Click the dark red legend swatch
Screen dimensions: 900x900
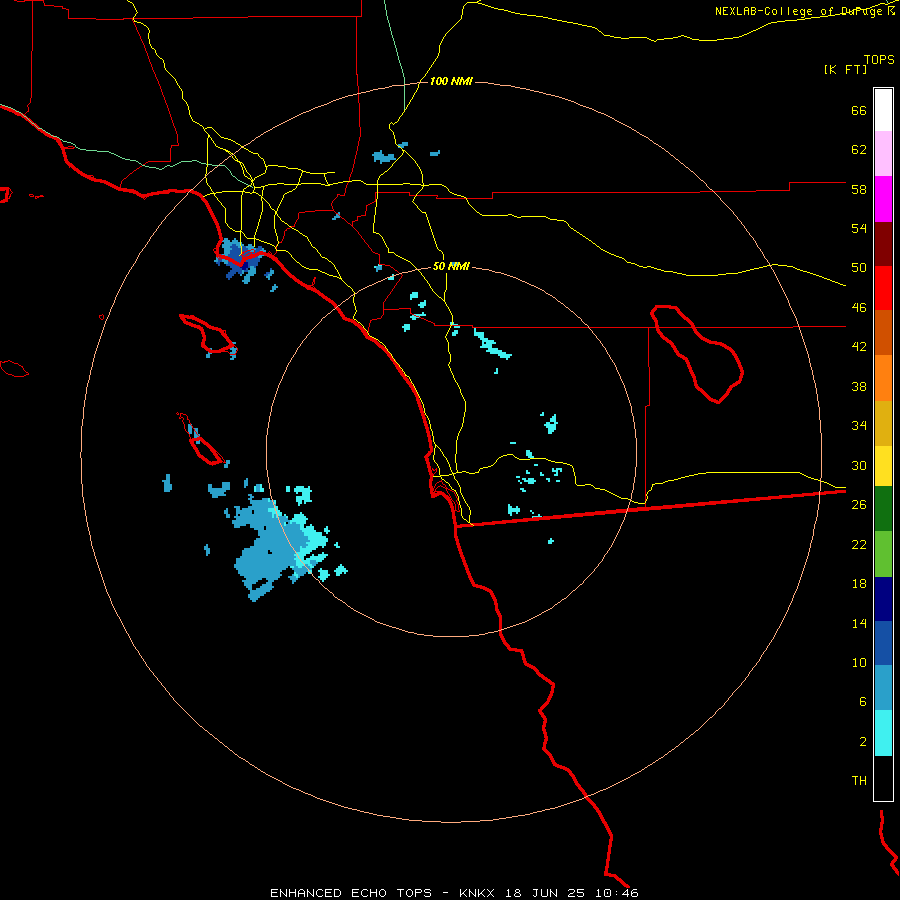tap(883, 244)
